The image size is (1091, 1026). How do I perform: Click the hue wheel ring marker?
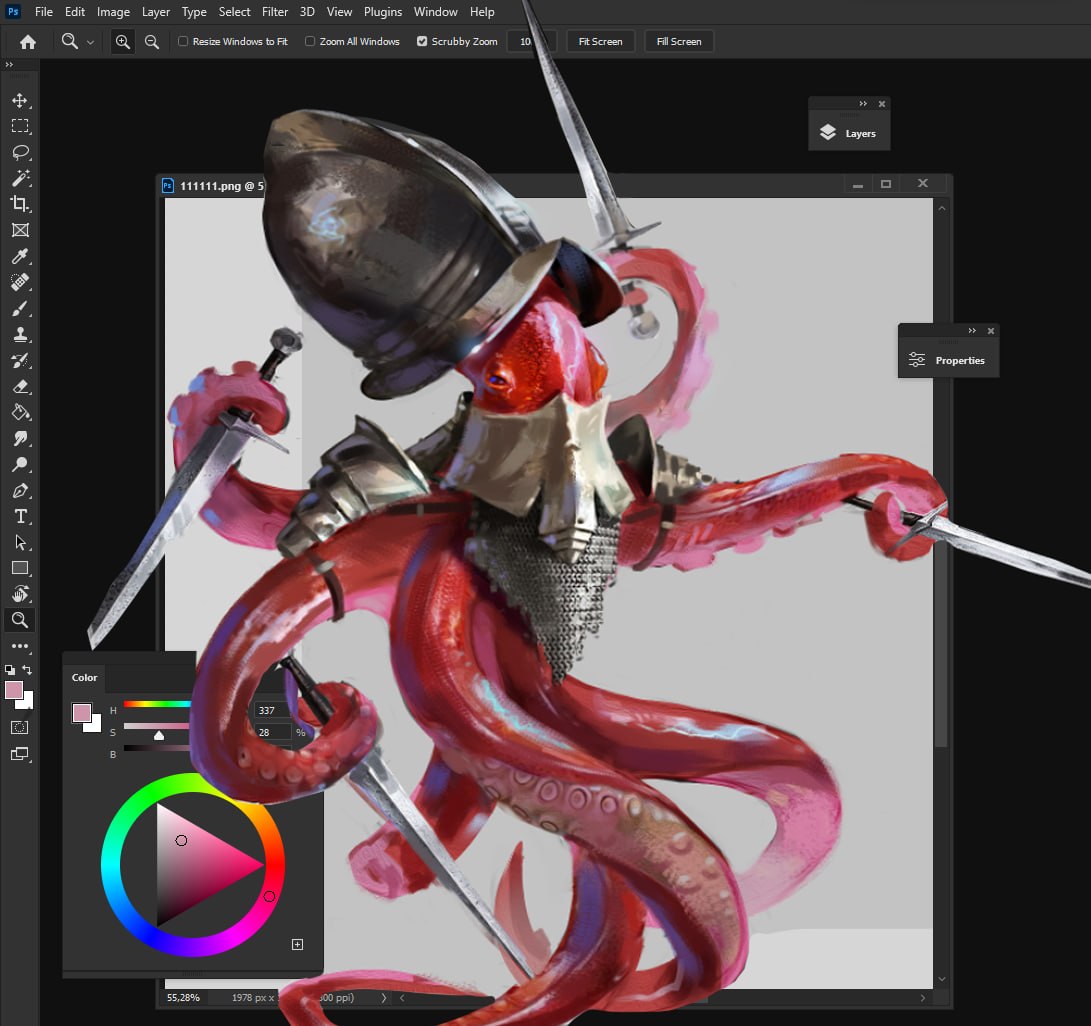coord(269,896)
